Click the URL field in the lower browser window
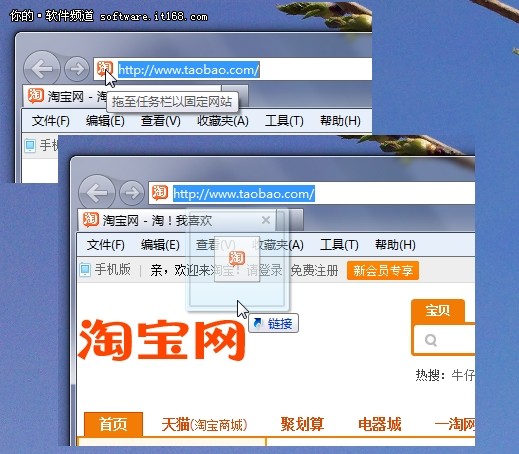This screenshot has width=519, height=454. (x=312, y=193)
